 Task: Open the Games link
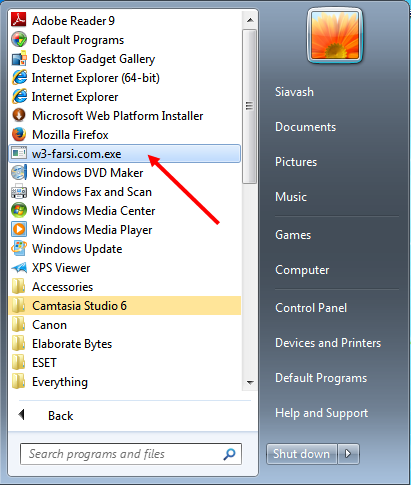pos(293,235)
